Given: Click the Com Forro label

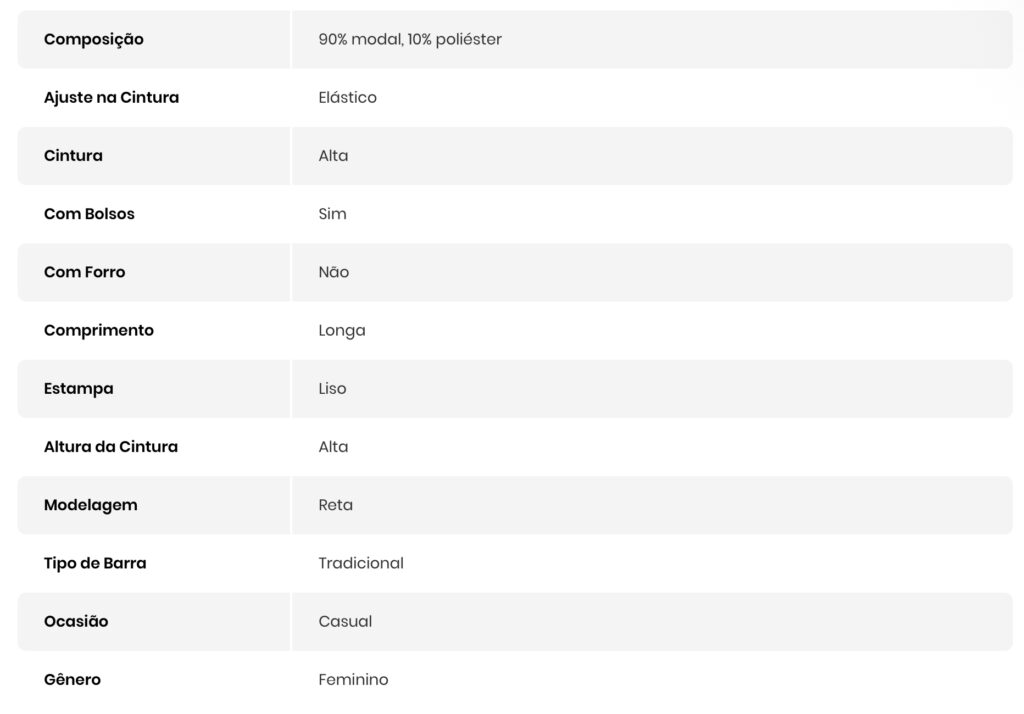Looking at the screenshot, I should point(85,272).
